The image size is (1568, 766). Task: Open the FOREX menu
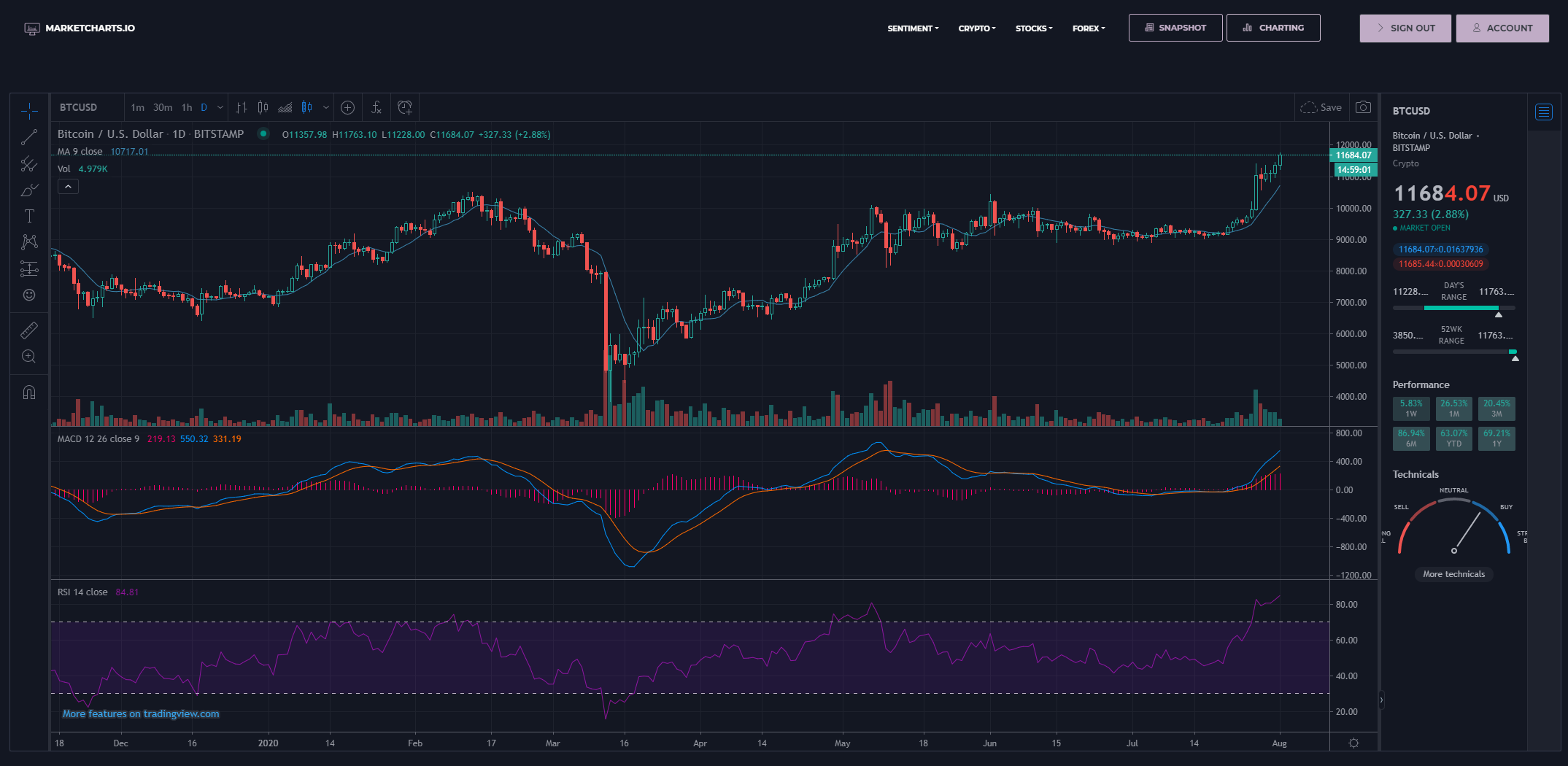click(1088, 28)
